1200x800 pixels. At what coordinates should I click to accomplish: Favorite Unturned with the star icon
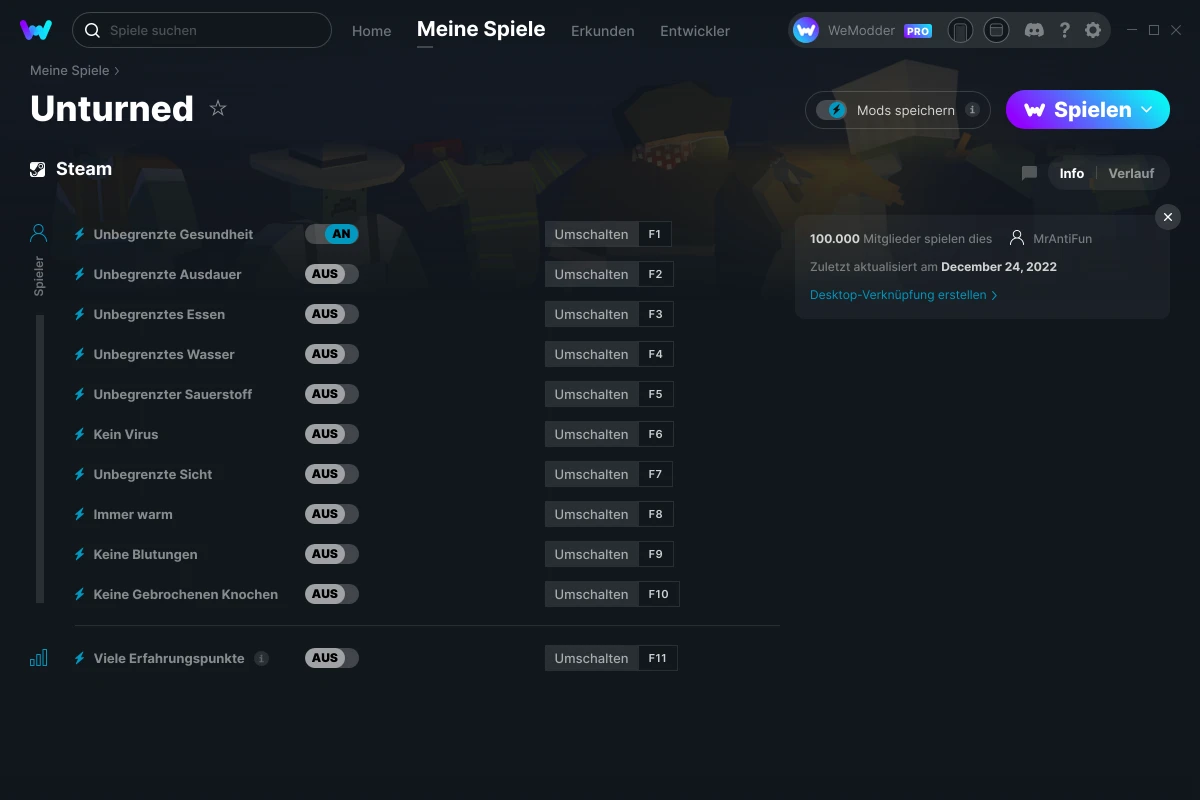point(218,108)
